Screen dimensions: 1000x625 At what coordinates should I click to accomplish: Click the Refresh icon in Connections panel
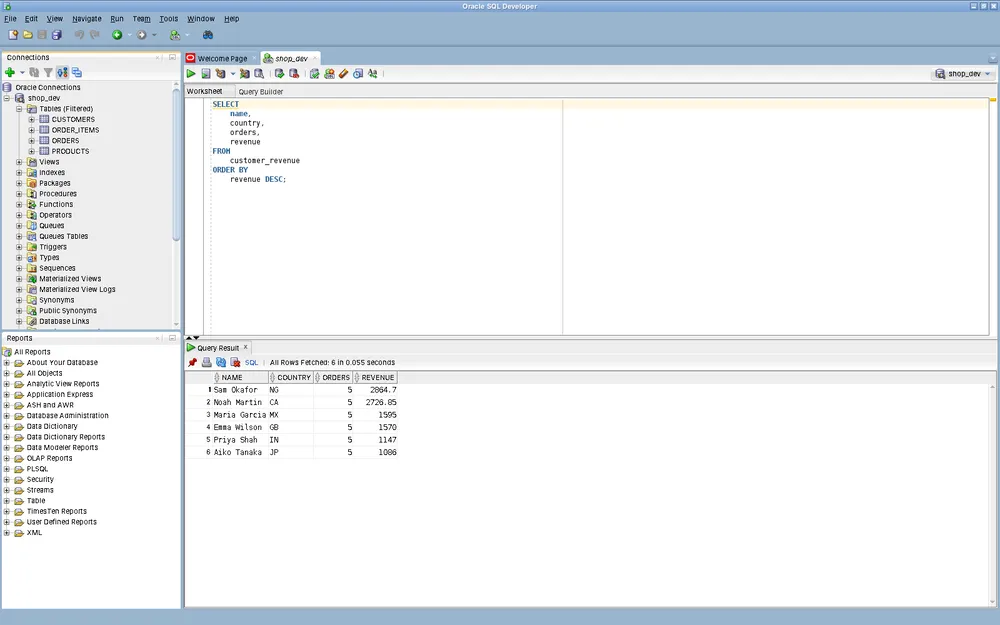[34, 73]
